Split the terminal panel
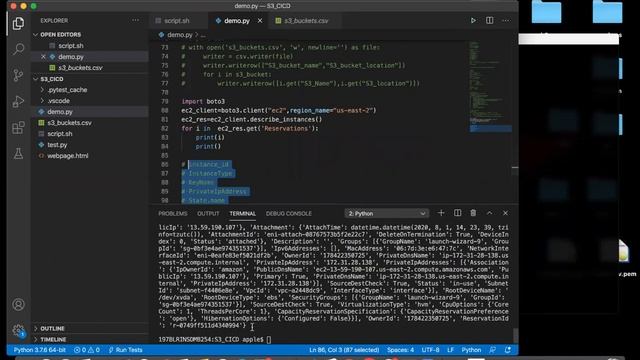Viewport: 640px width, 360px height. click(x=458, y=213)
